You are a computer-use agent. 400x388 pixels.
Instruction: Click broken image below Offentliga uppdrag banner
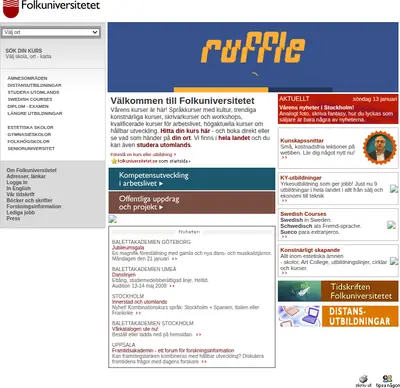click(x=113, y=219)
